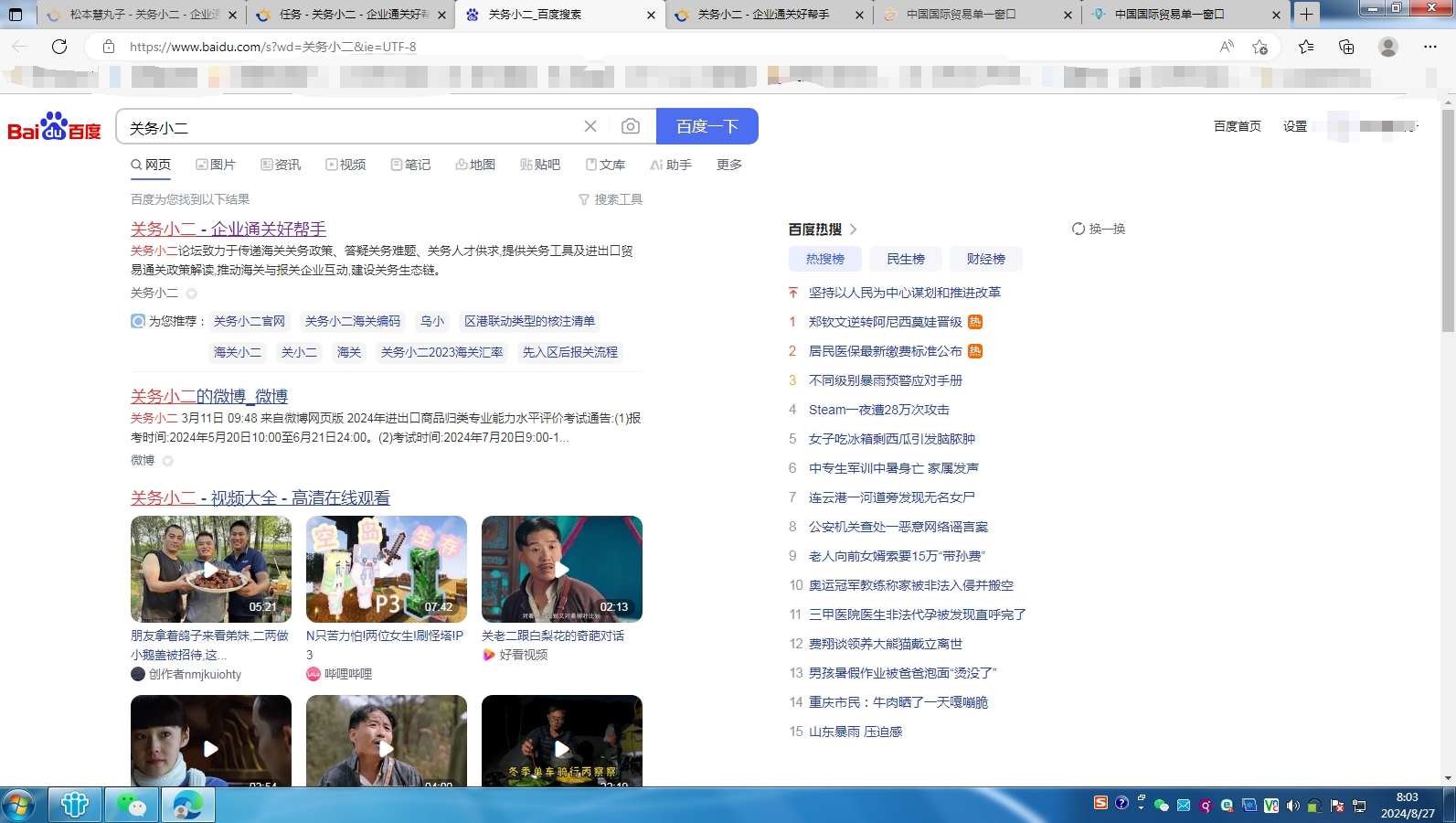Screen dimensions: 1456x823
Task: Switch to the 视频 search tab
Action: 345,165
